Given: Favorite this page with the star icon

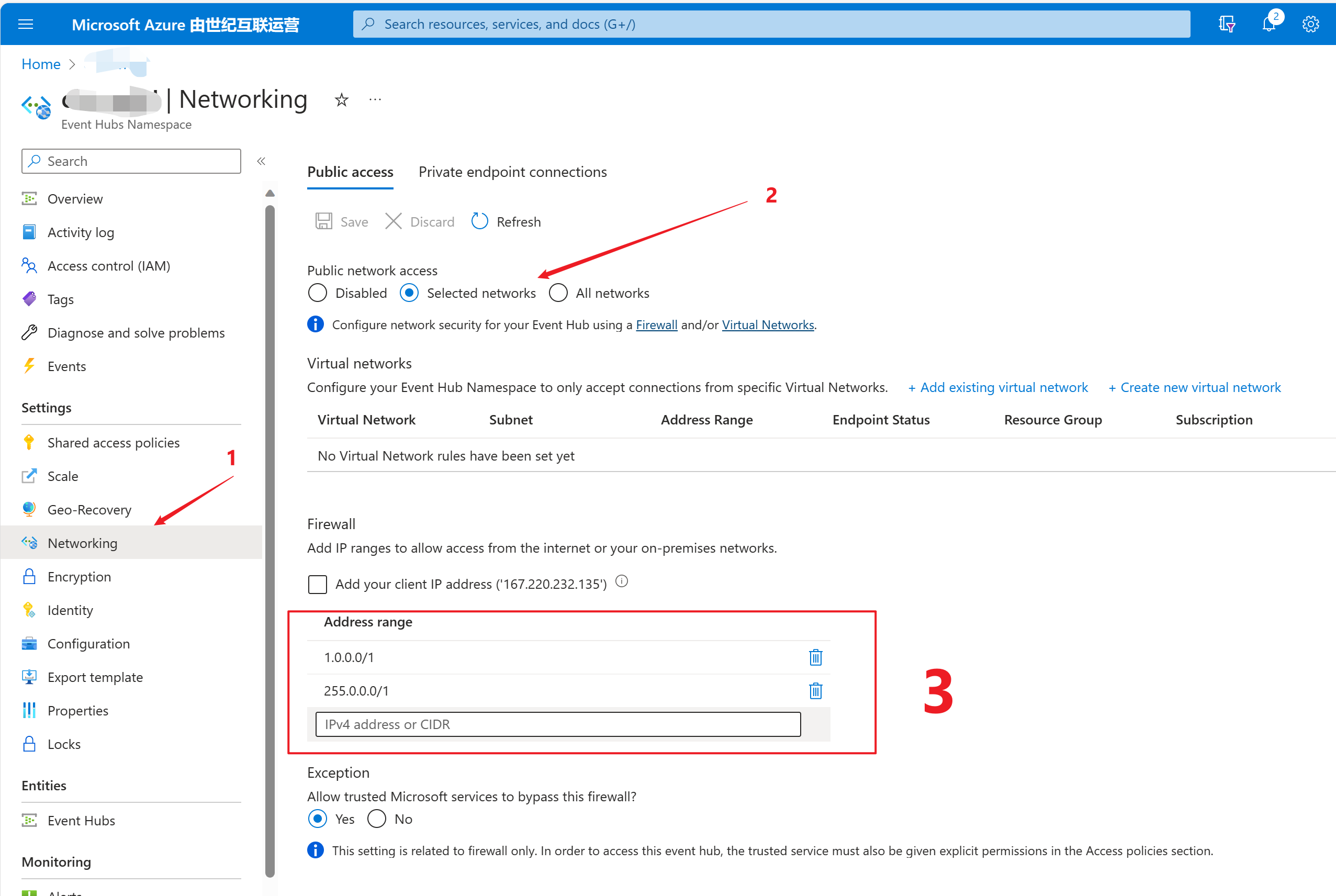Looking at the screenshot, I should (342, 100).
